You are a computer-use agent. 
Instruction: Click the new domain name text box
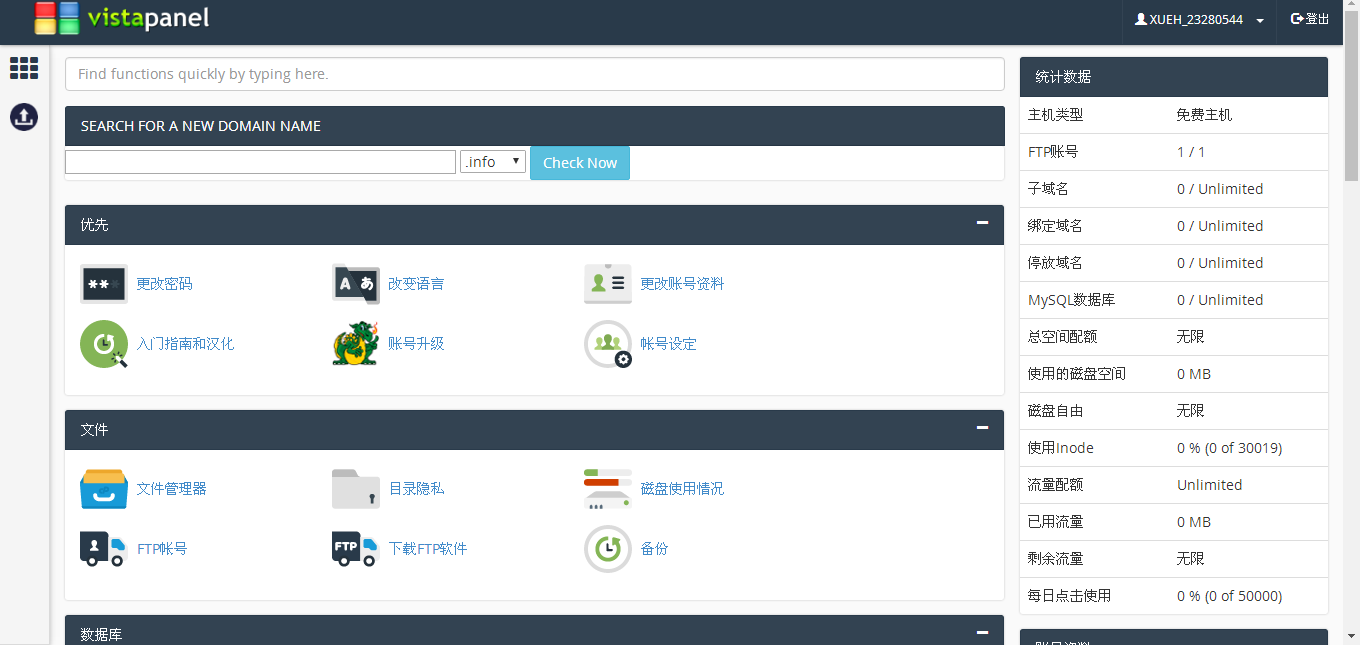(x=260, y=162)
